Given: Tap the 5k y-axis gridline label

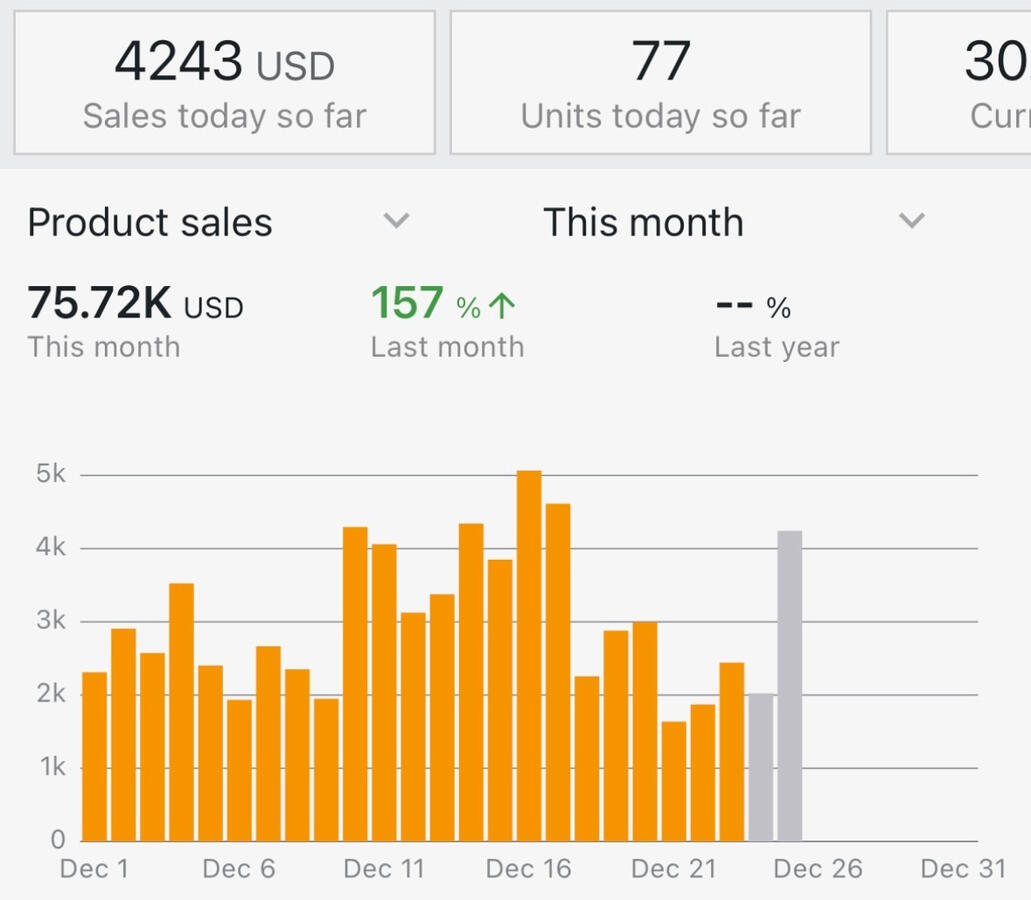Looking at the screenshot, I should tap(50, 474).
